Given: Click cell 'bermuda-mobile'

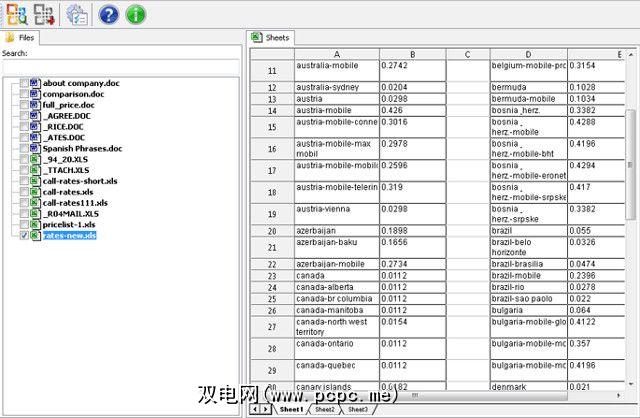Looking at the screenshot, I should [529, 99].
